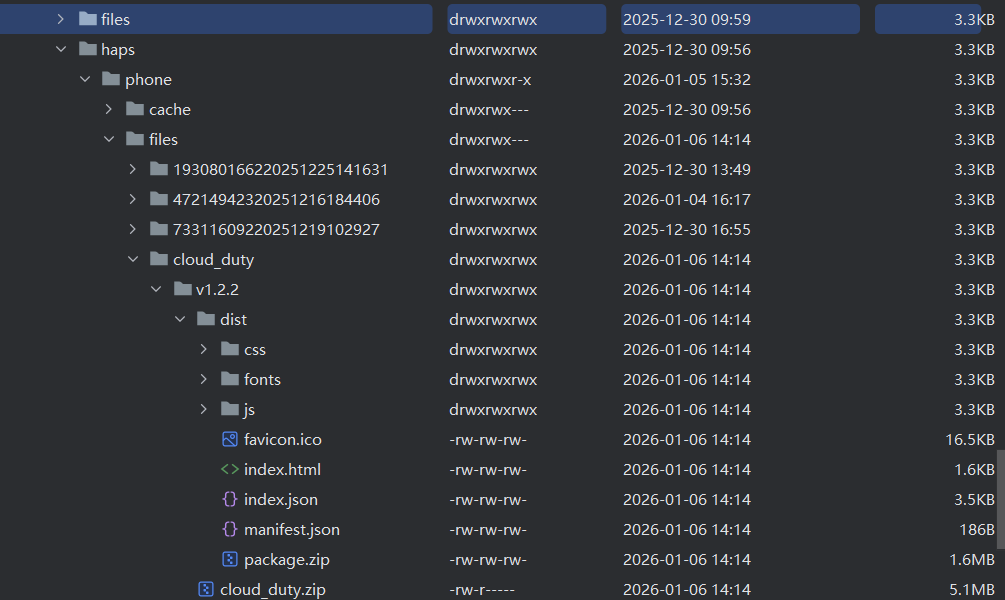The width and height of the screenshot is (1005, 600).
Task: Expand the fonts folder
Action: point(204,379)
